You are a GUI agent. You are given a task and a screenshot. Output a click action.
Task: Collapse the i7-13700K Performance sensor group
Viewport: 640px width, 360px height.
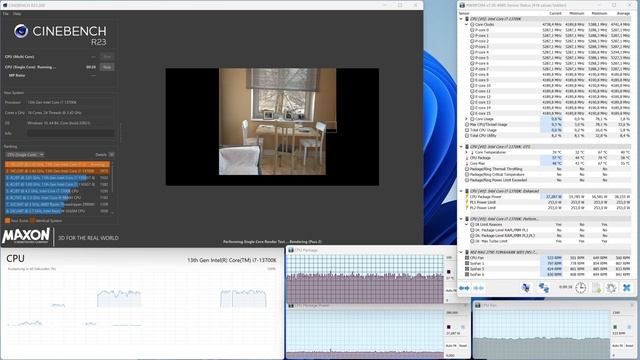point(461,219)
